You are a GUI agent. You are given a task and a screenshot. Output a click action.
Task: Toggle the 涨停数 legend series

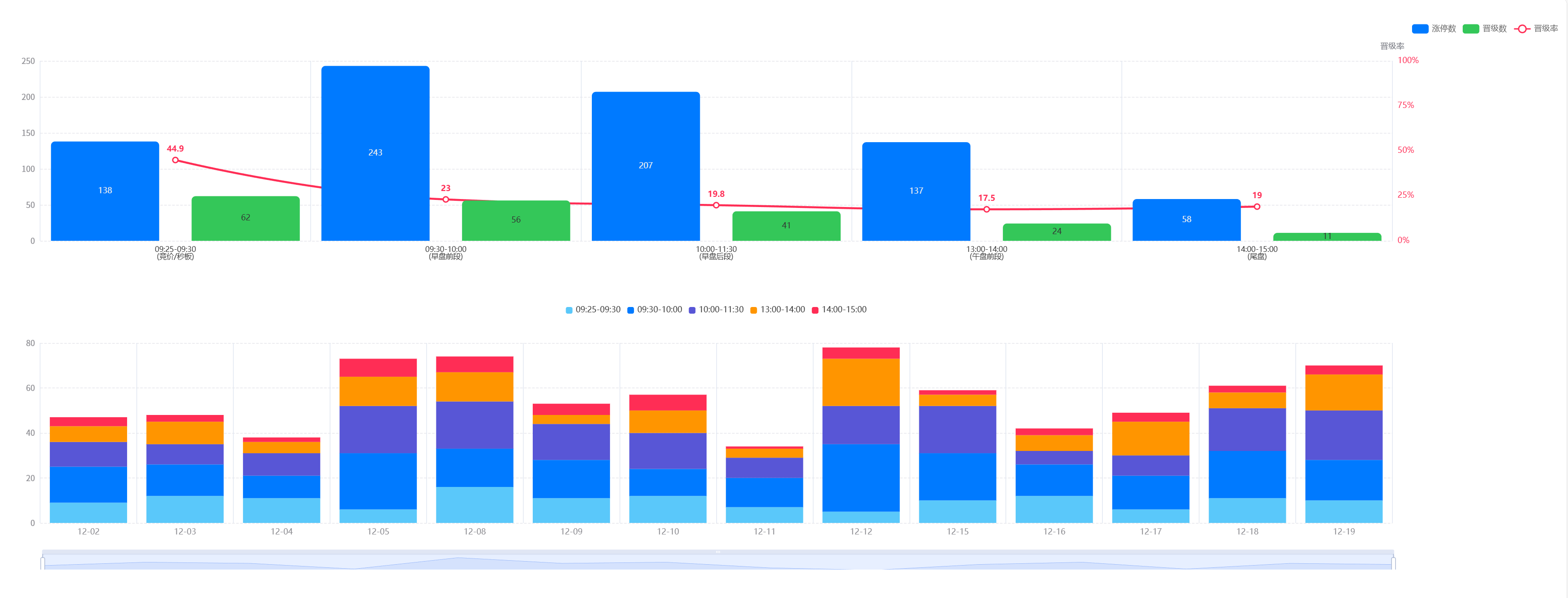tap(1420, 28)
